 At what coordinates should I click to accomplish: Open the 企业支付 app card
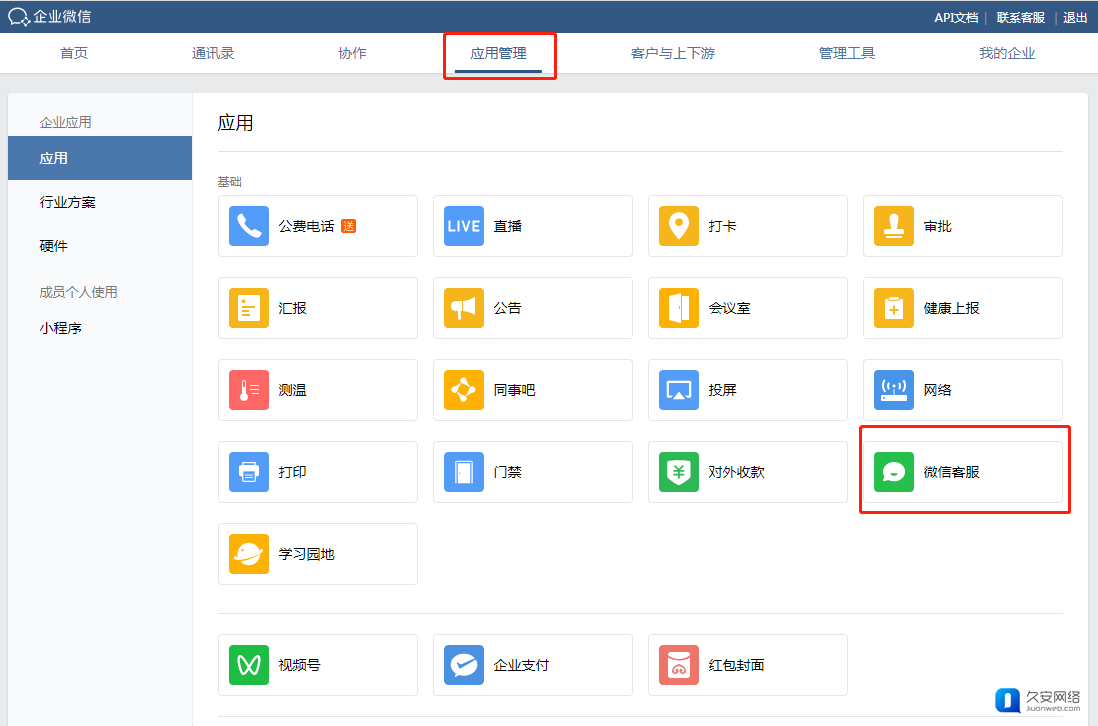(x=532, y=665)
